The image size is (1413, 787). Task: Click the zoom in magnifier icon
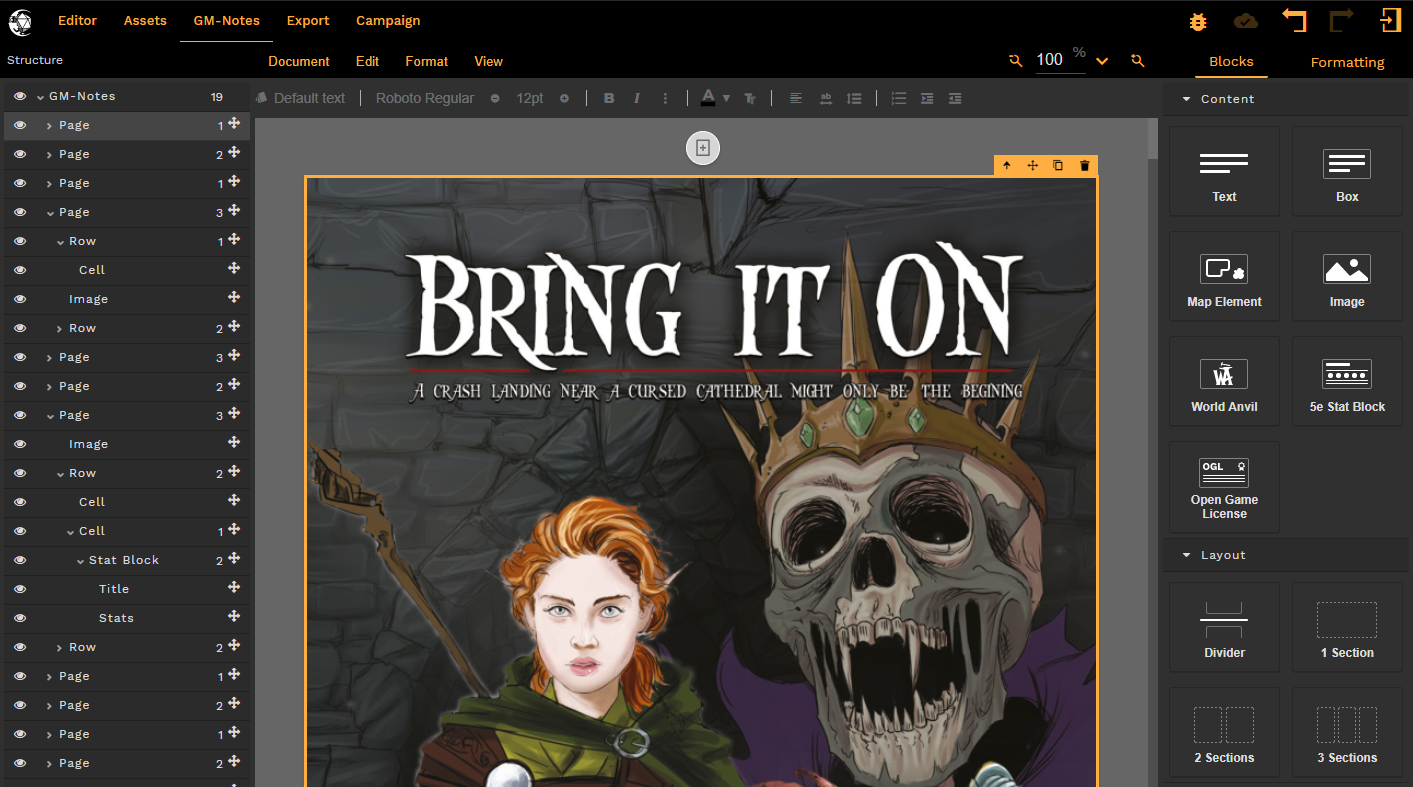click(1137, 61)
